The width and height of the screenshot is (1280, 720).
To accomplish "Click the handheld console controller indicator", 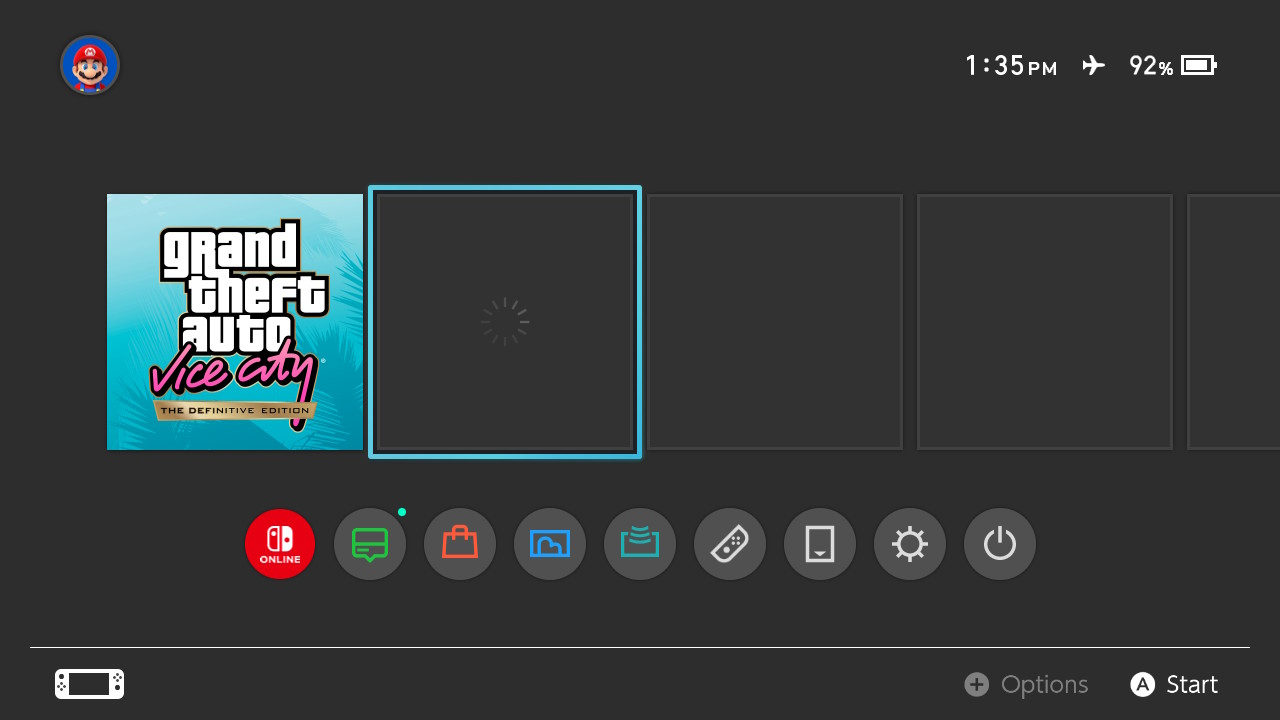I will pyautogui.click(x=89, y=684).
